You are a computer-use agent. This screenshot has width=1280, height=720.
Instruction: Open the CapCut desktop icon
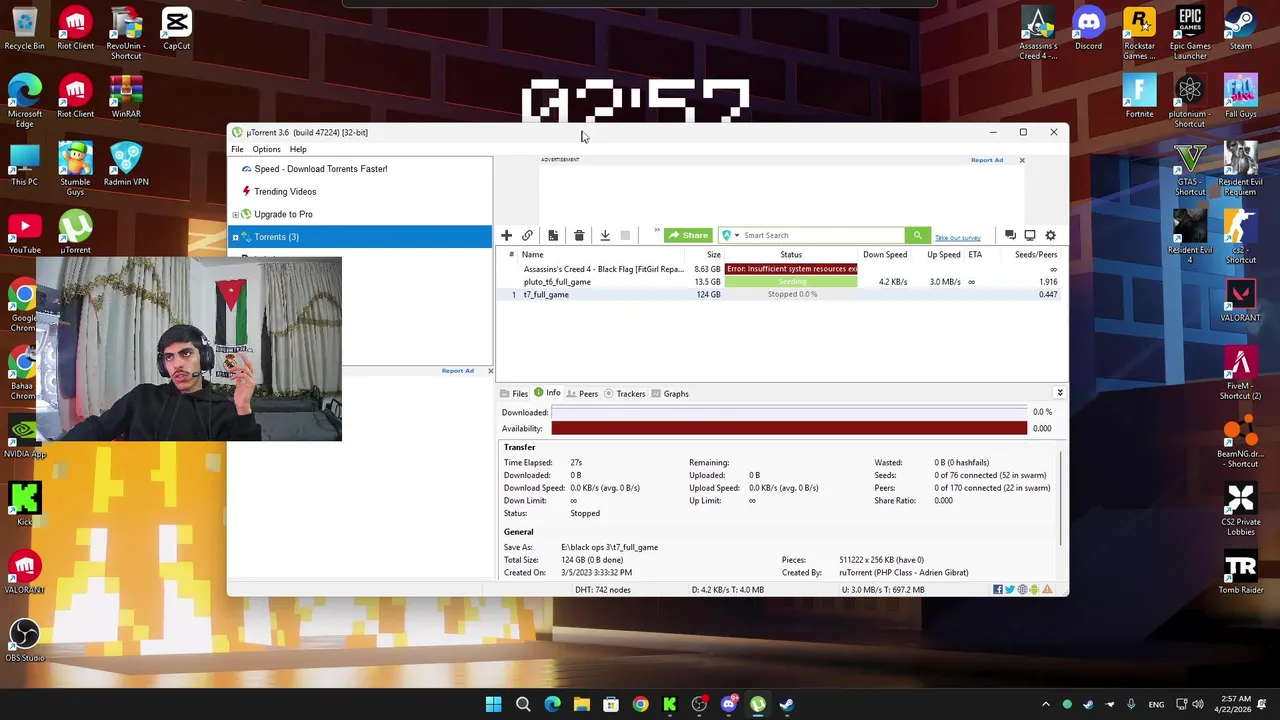[x=176, y=29]
